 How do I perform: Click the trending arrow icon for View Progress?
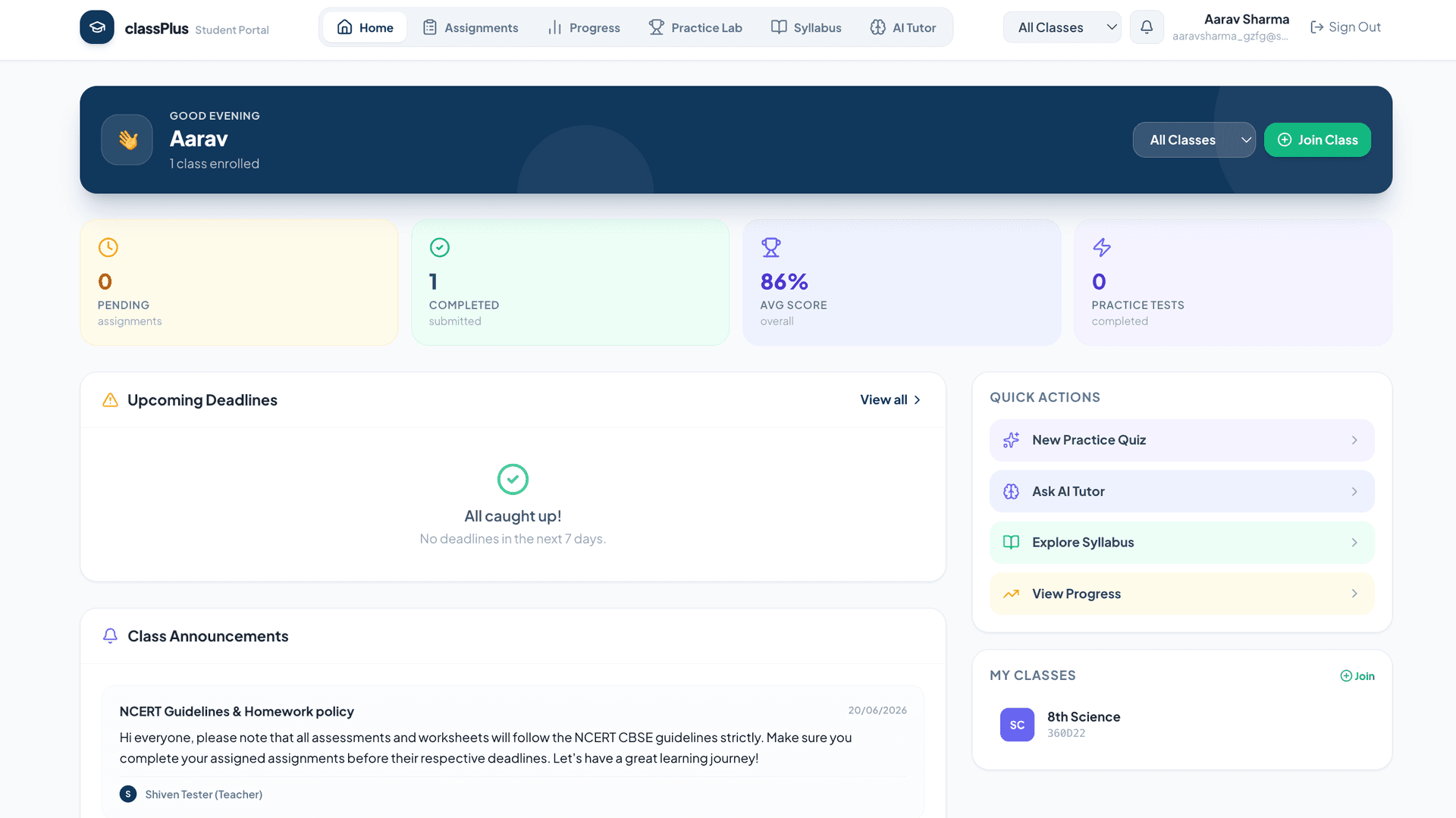(x=1011, y=594)
